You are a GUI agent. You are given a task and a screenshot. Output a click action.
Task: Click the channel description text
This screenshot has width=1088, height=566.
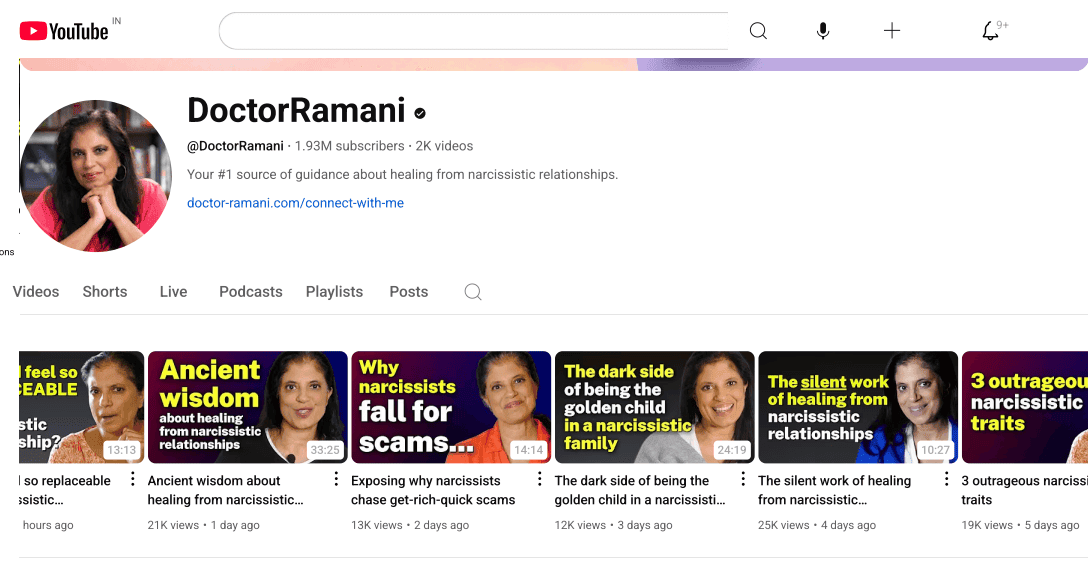tap(402, 175)
